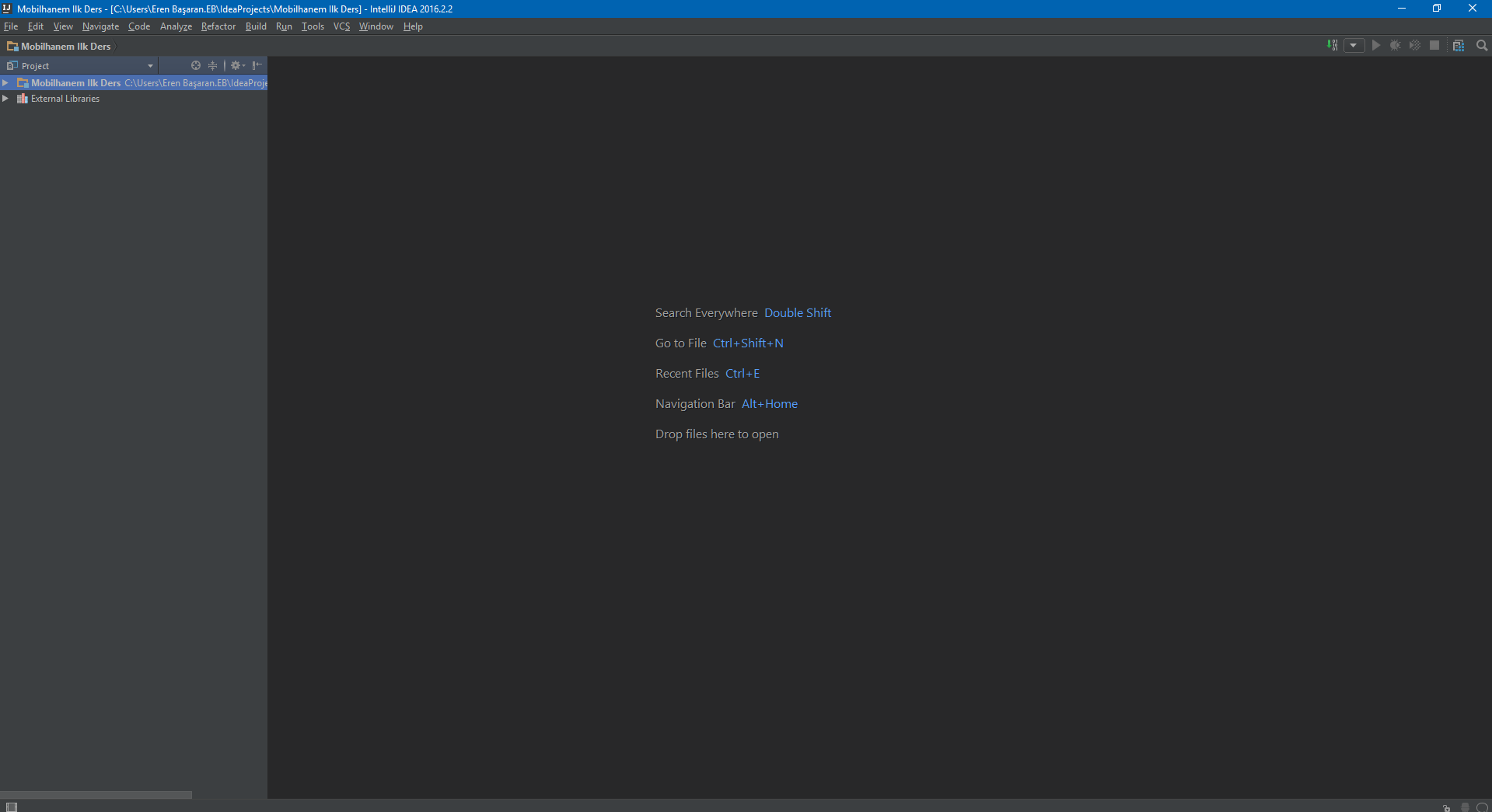Click Scroll from Source target icon
Viewport: 1492px width, 812px height.
(196, 65)
